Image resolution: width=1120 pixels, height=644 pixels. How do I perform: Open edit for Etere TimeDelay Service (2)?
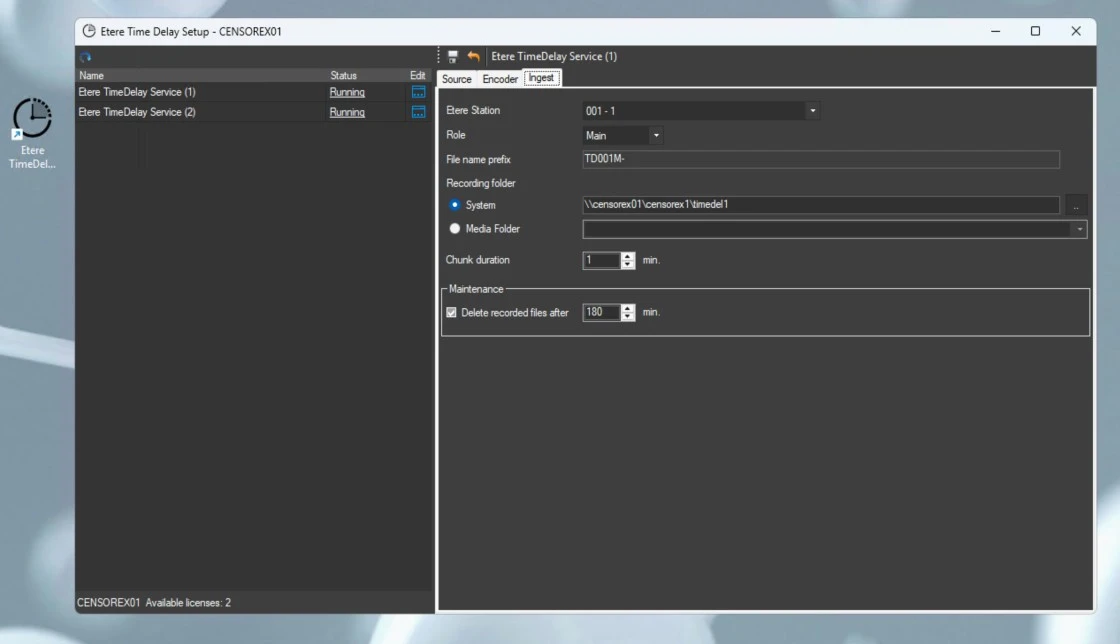[x=419, y=112]
